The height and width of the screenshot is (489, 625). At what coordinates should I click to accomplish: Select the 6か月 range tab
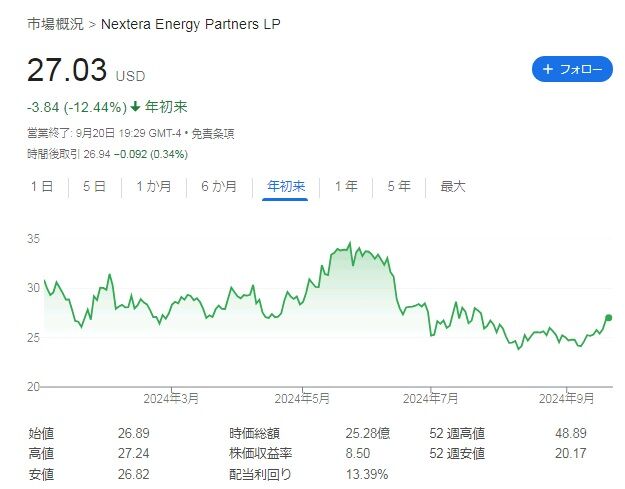(x=219, y=186)
